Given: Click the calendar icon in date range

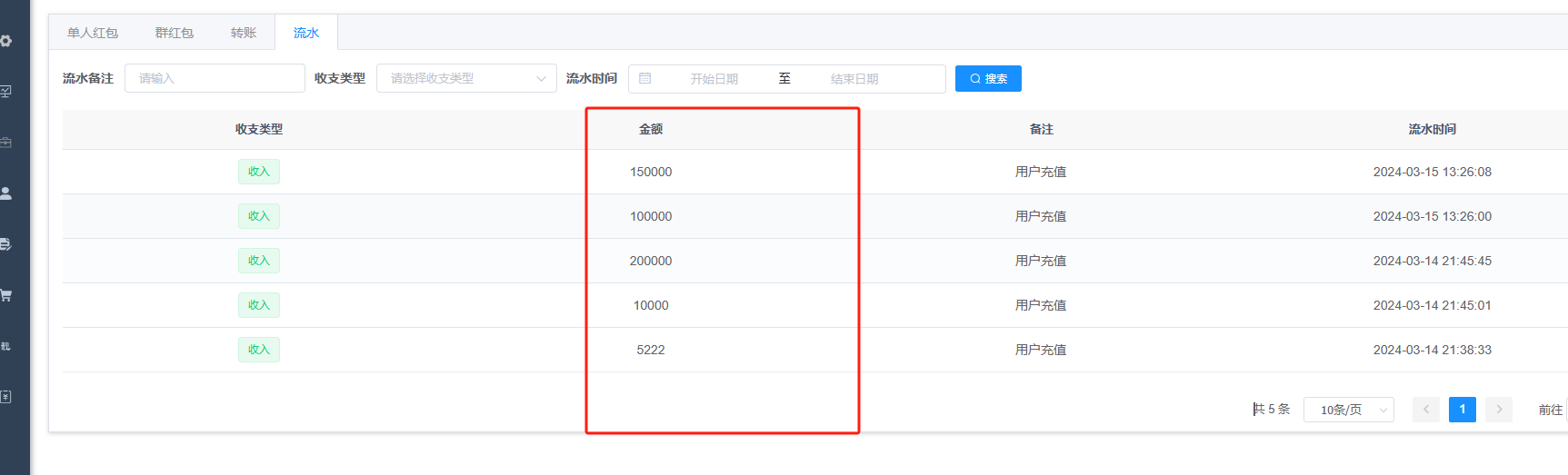Looking at the screenshot, I should (645, 79).
